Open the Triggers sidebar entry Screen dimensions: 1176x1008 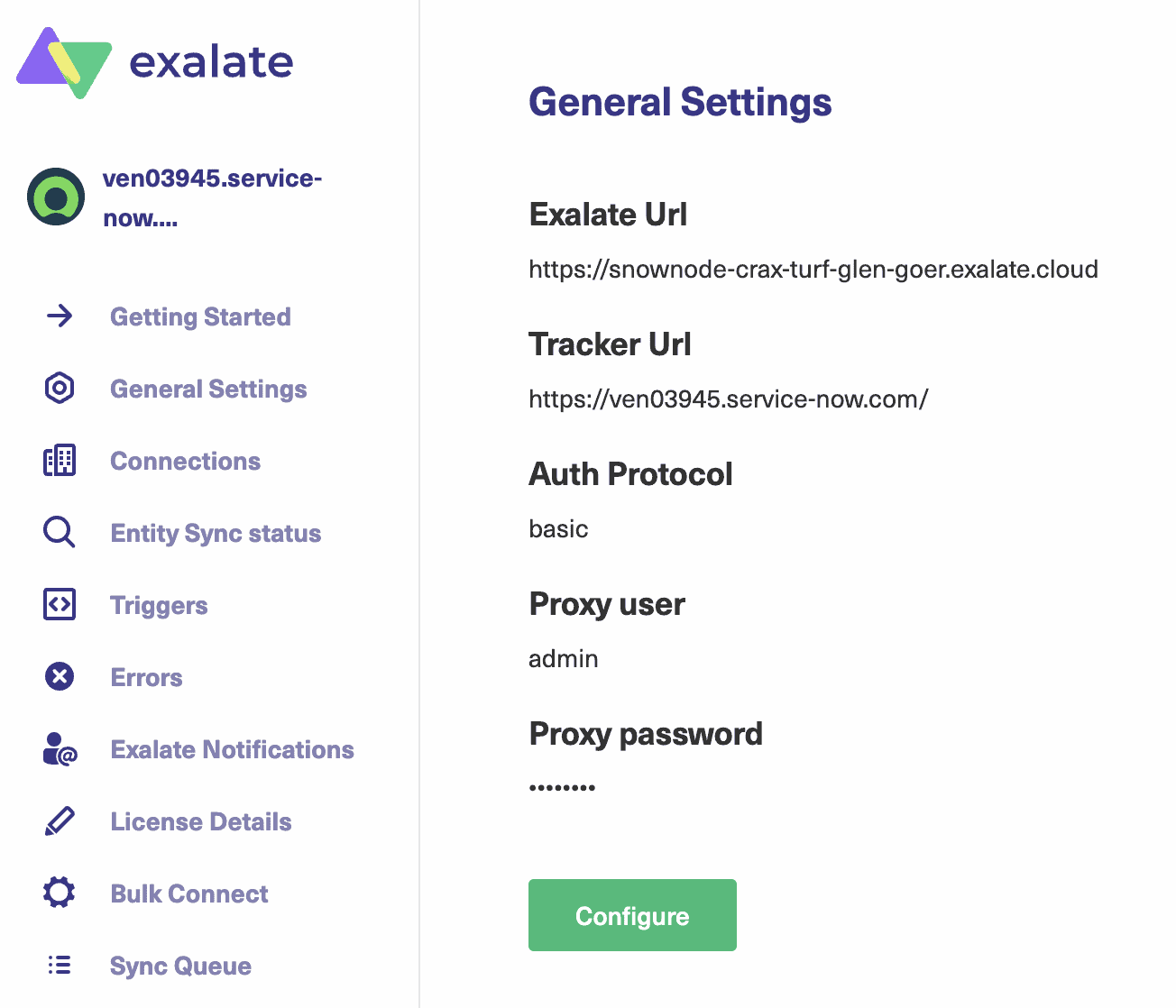click(159, 605)
